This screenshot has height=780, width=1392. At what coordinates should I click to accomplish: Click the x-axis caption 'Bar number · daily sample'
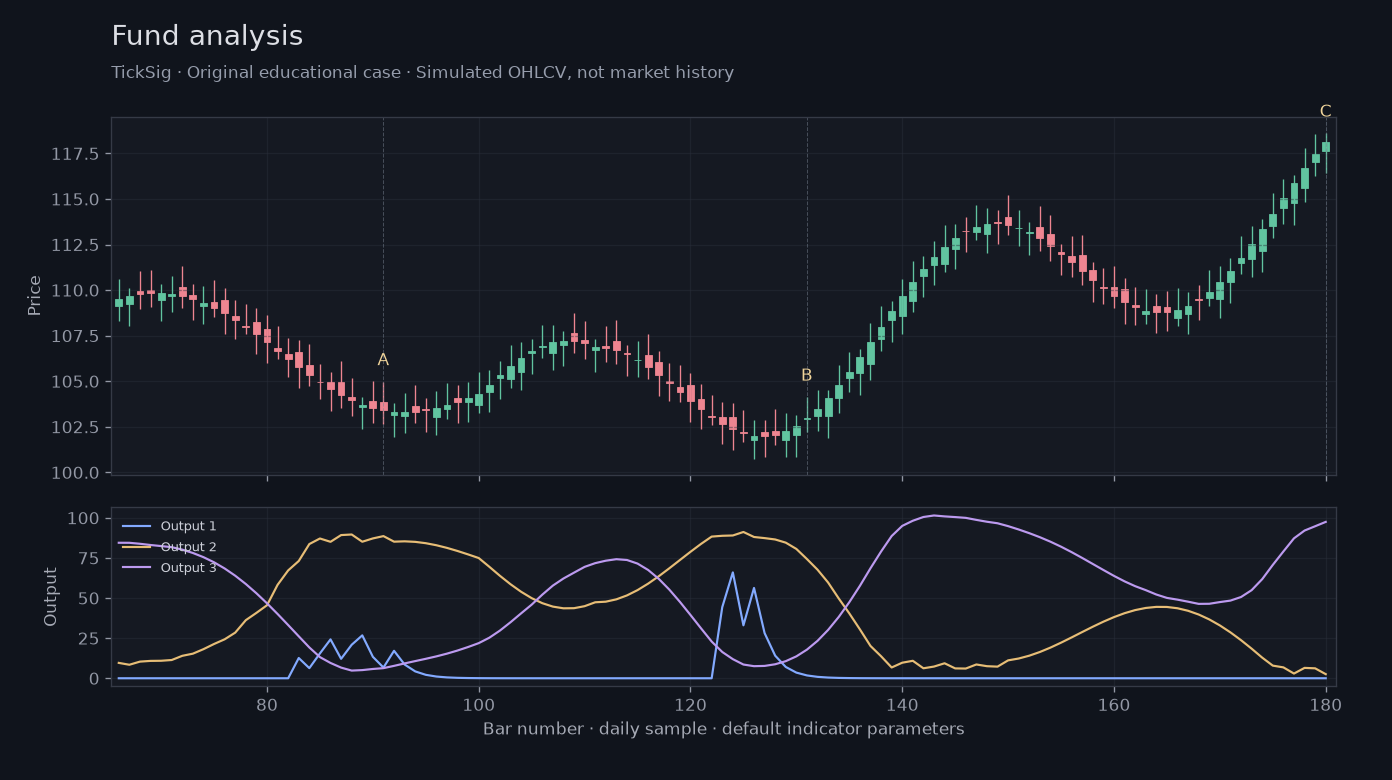pyautogui.click(x=723, y=729)
